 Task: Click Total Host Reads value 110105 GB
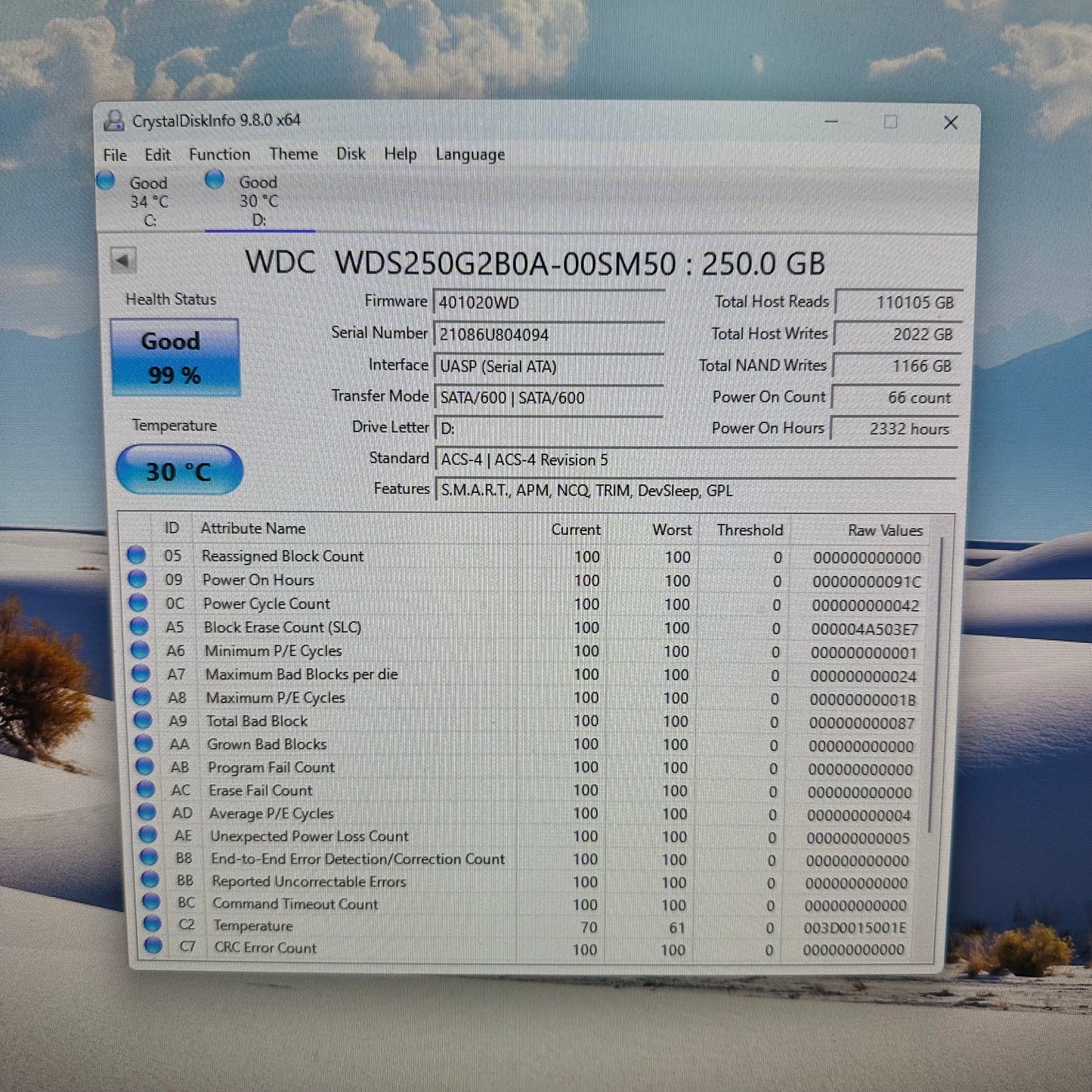(899, 302)
